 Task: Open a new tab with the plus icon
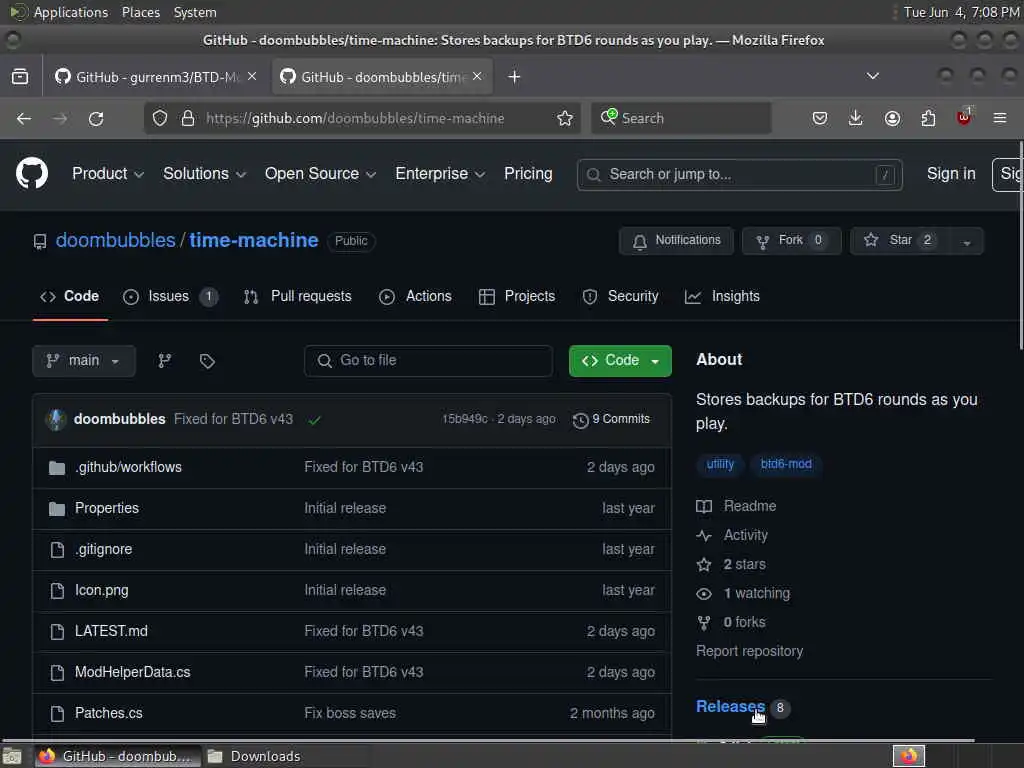click(515, 77)
